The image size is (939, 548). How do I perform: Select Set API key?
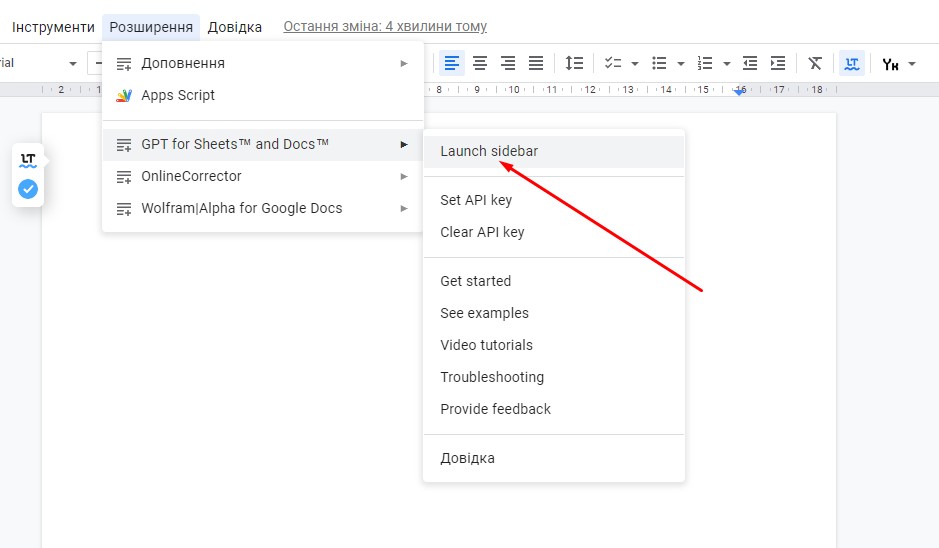point(554,200)
